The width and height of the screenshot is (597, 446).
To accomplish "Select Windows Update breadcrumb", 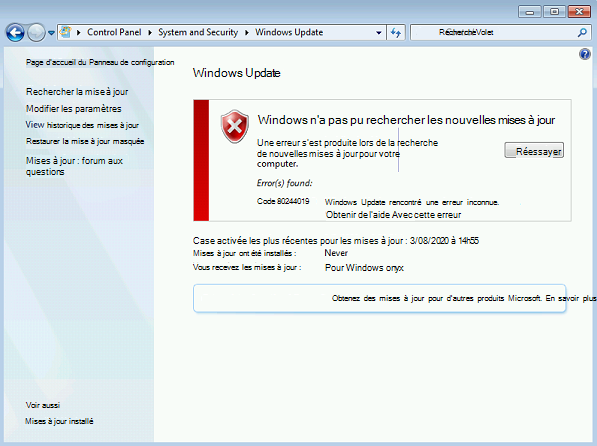I will click(x=289, y=32).
